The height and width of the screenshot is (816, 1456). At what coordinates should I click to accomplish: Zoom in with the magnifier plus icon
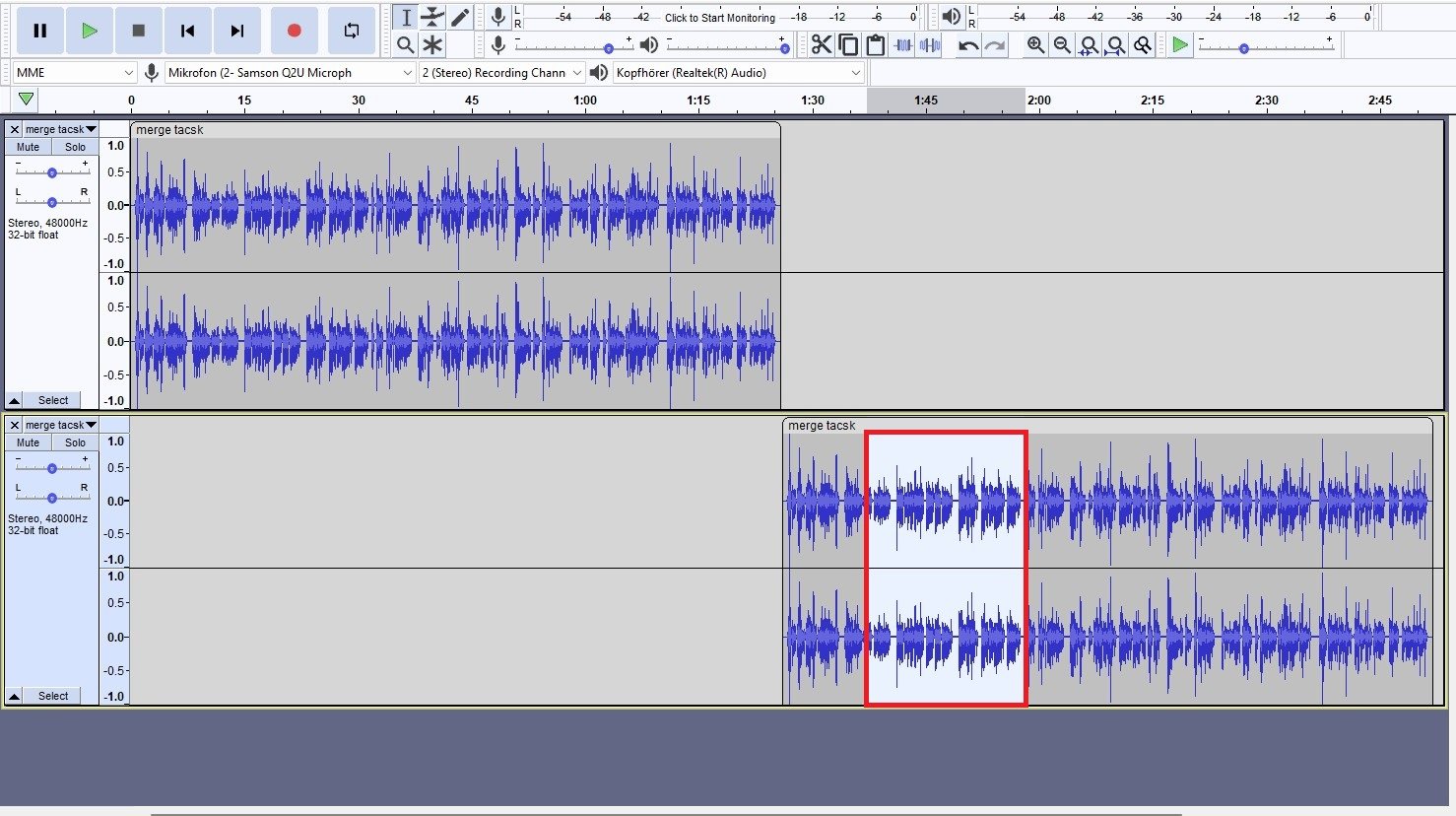coord(1035,45)
